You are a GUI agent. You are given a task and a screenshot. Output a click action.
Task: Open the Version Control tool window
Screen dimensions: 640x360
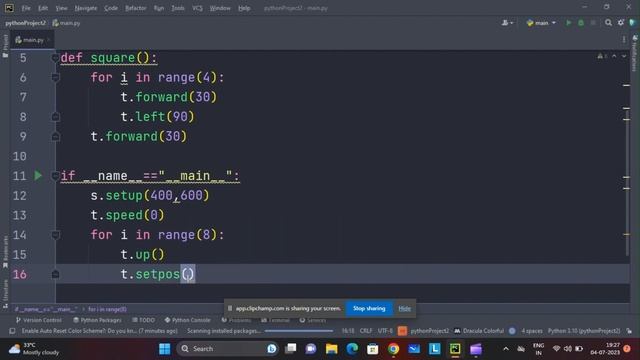tap(38, 320)
